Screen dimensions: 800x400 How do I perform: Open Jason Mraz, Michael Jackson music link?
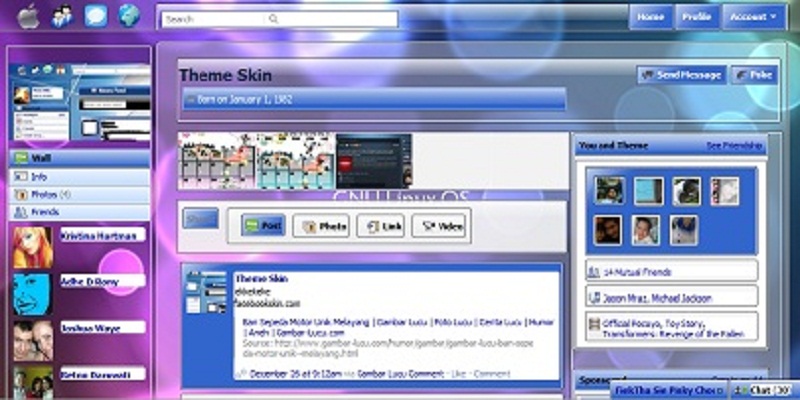click(657, 298)
